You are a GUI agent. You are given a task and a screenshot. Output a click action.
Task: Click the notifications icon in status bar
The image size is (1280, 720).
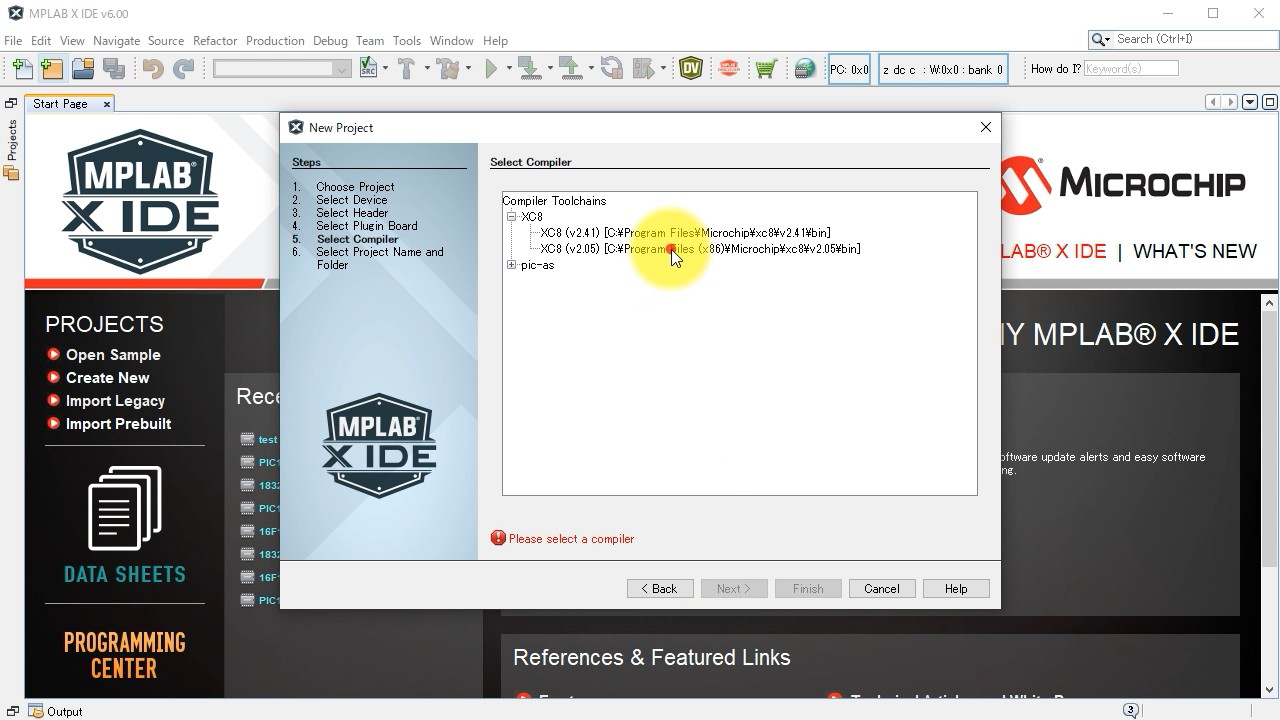[x=1131, y=711]
